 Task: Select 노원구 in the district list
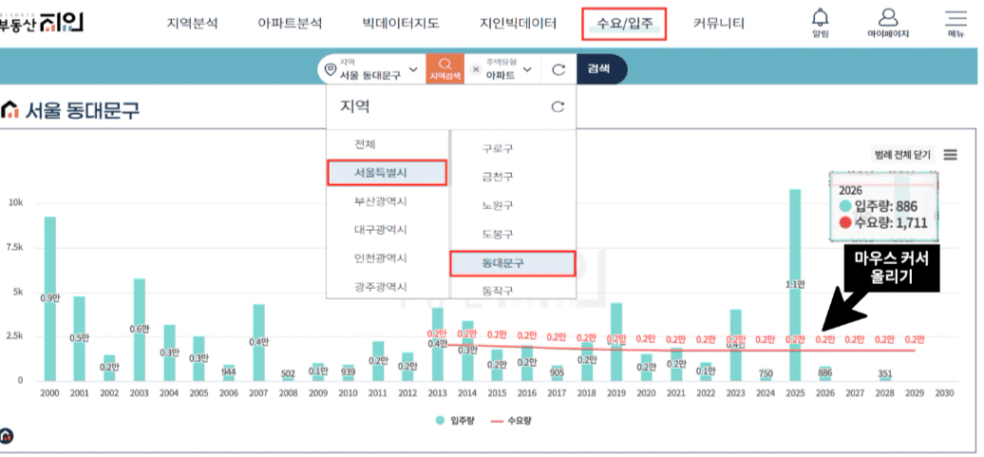coord(497,205)
